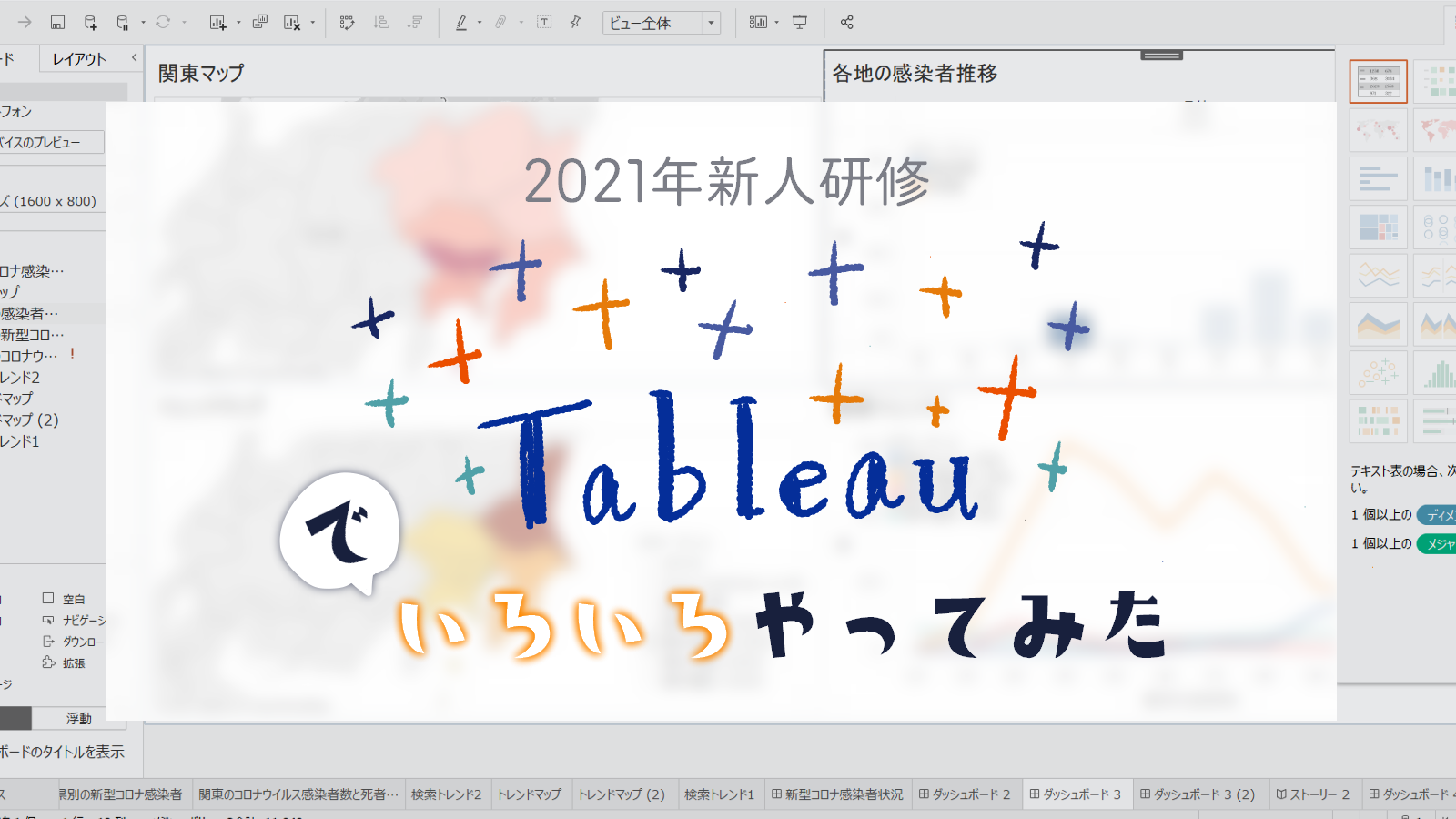Image resolution: width=1456 pixels, height=819 pixels.
Task: Open the トレンドマップ (2) sheet tab
Action: point(622,794)
